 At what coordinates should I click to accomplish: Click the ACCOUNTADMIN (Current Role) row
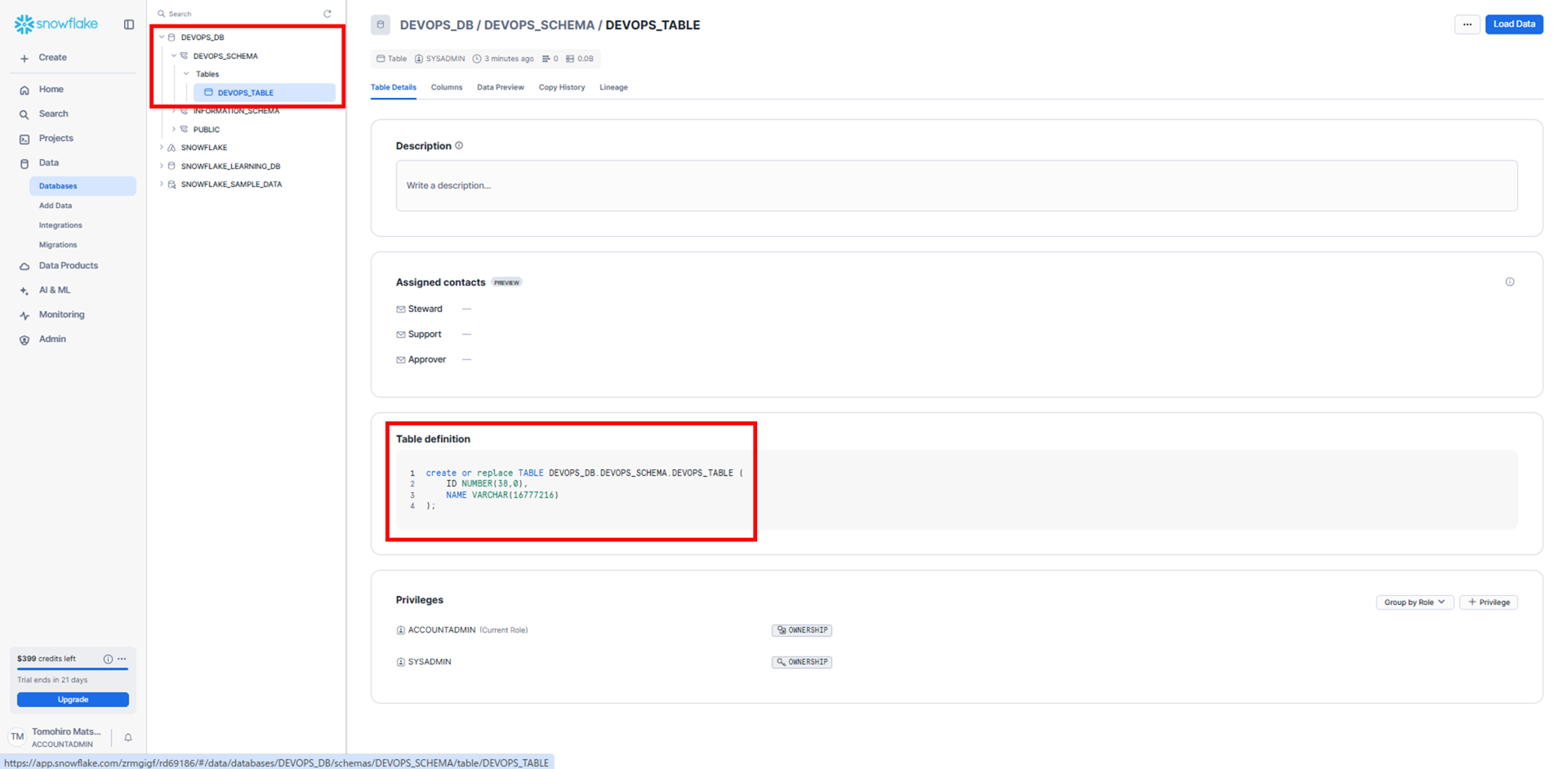coord(462,630)
